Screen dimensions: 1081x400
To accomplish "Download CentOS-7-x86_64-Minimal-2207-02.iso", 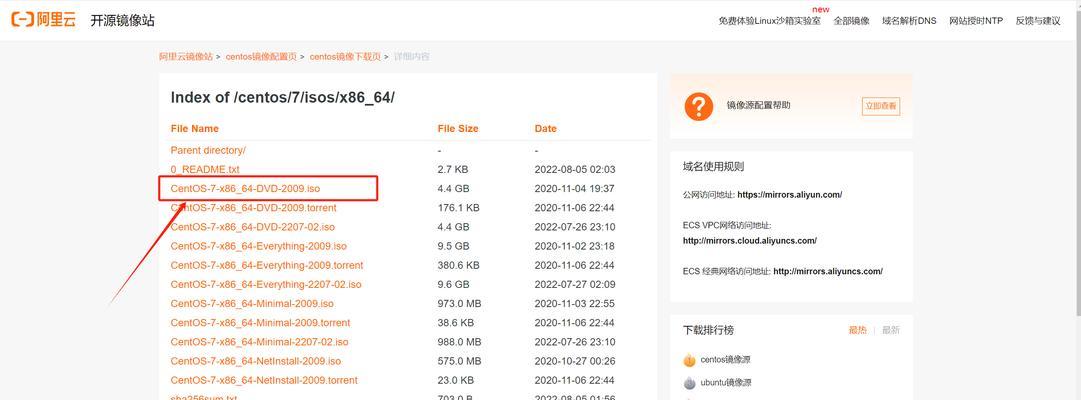I will click(x=259, y=342).
